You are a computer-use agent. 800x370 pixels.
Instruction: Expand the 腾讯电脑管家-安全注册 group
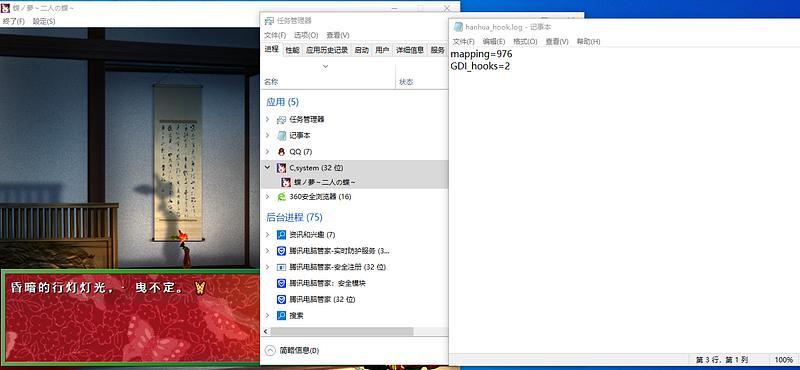[267, 267]
